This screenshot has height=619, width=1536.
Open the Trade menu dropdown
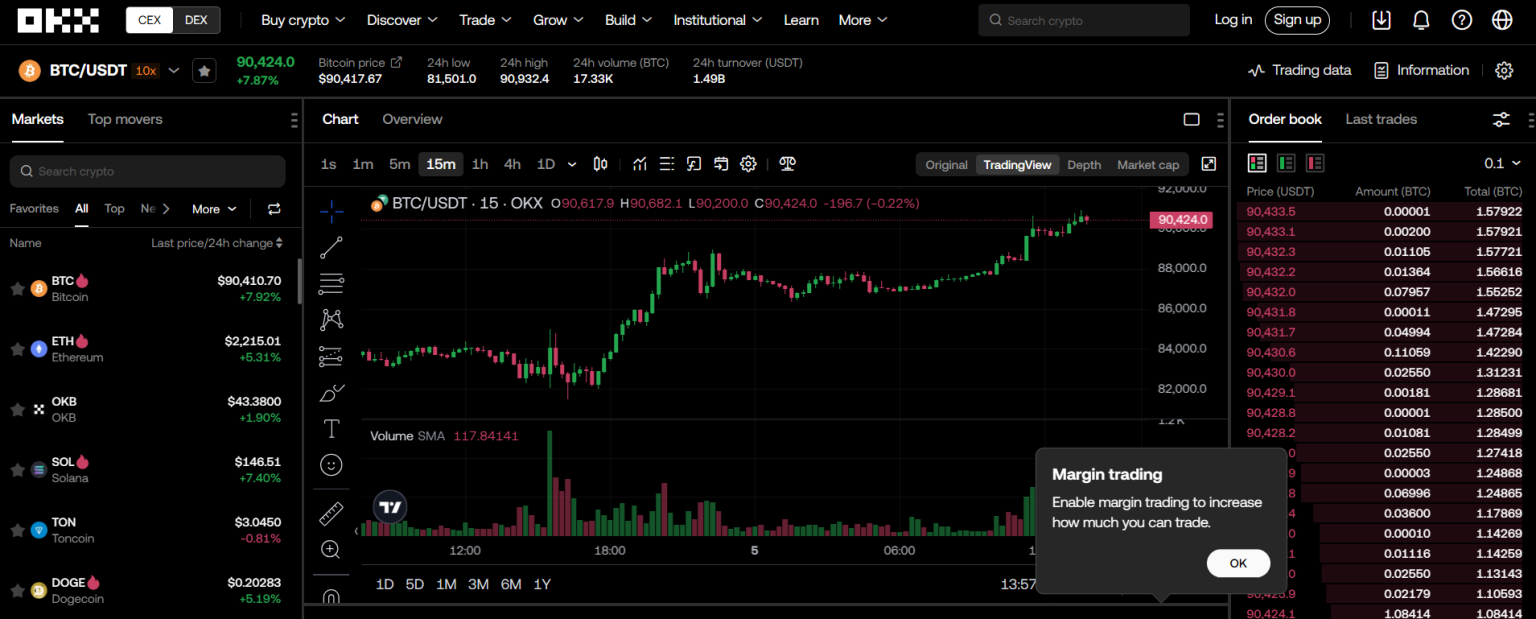pos(485,20)
